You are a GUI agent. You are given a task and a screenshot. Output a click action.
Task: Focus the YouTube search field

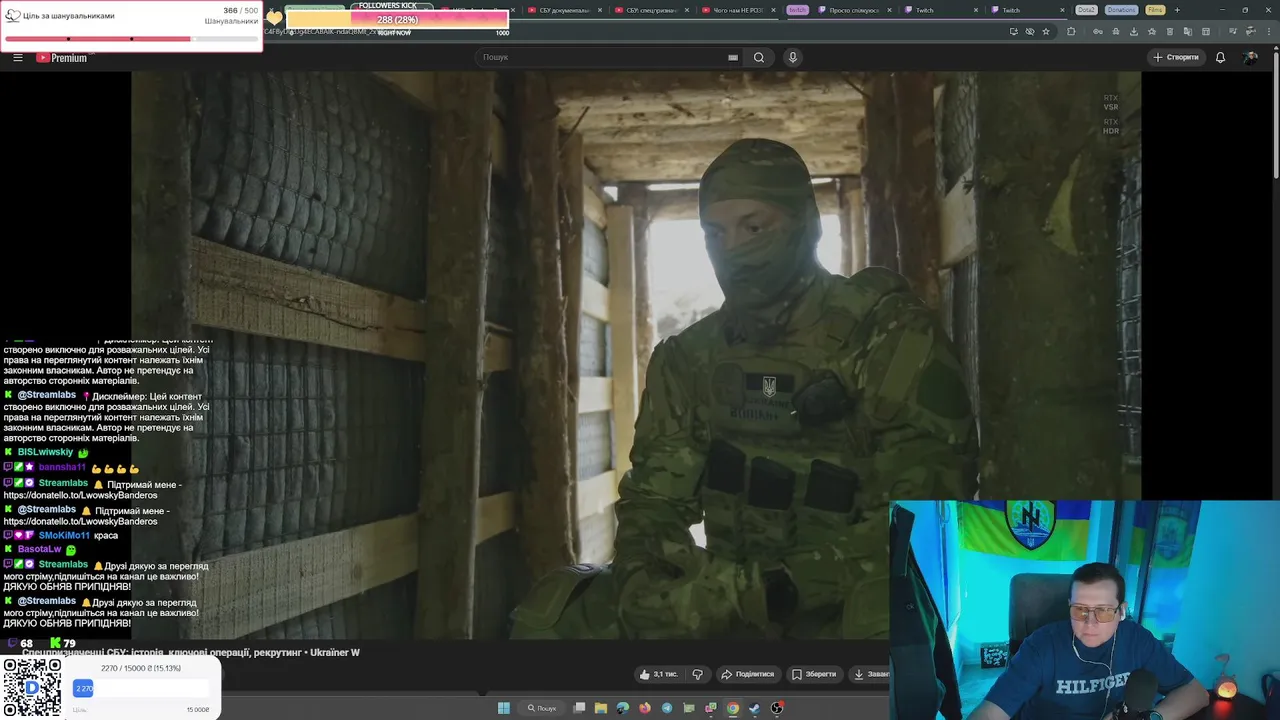coord(603,57)
